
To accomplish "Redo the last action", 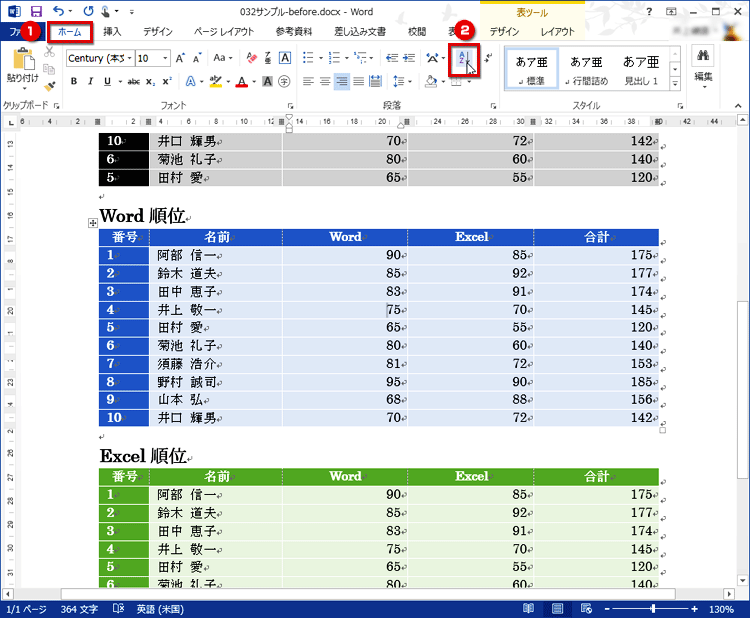I will [88, 11].
